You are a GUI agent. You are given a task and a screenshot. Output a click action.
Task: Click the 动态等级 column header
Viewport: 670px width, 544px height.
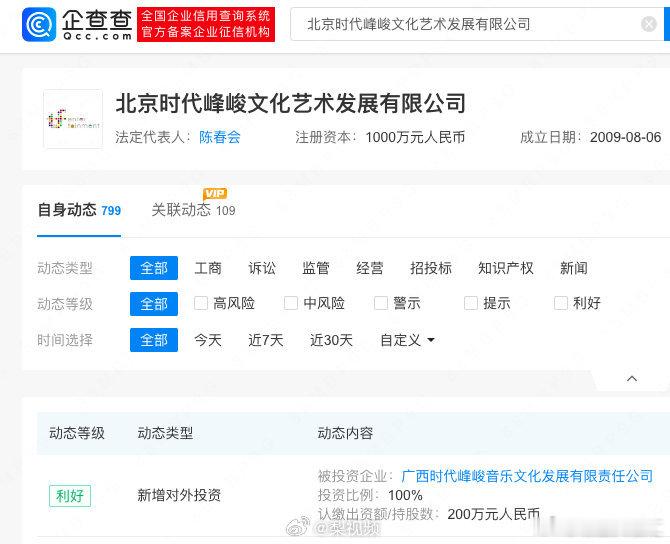pyautogui.click(x=77, y=433)
